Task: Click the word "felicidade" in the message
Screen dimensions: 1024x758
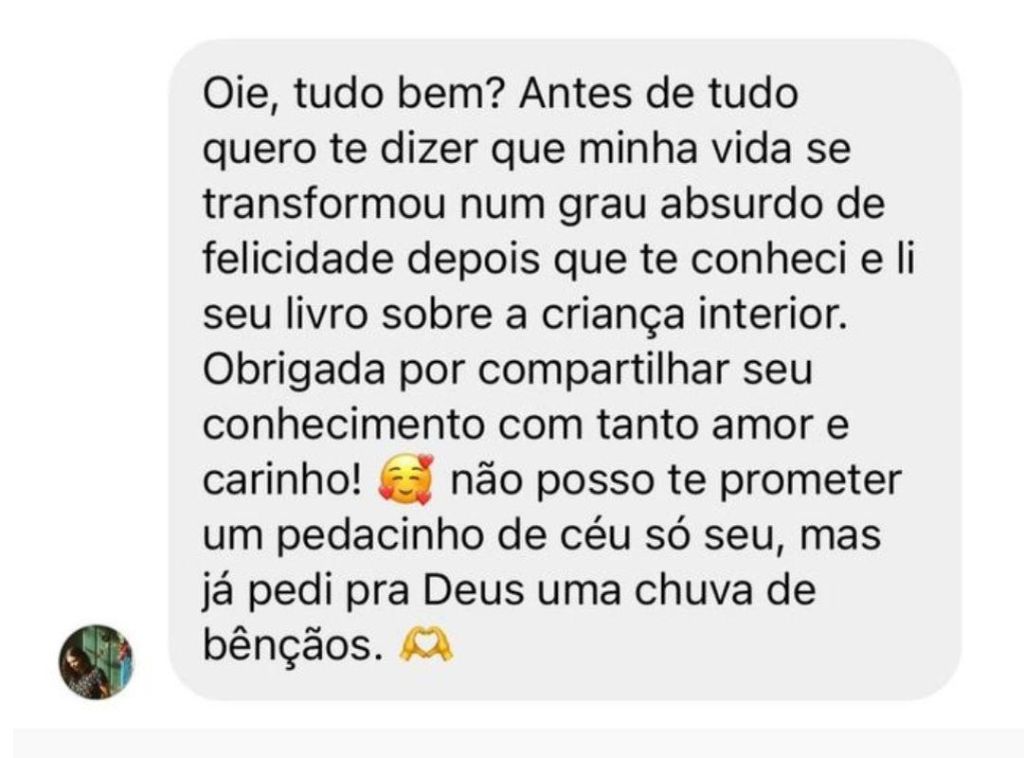Action: [299, 259]
